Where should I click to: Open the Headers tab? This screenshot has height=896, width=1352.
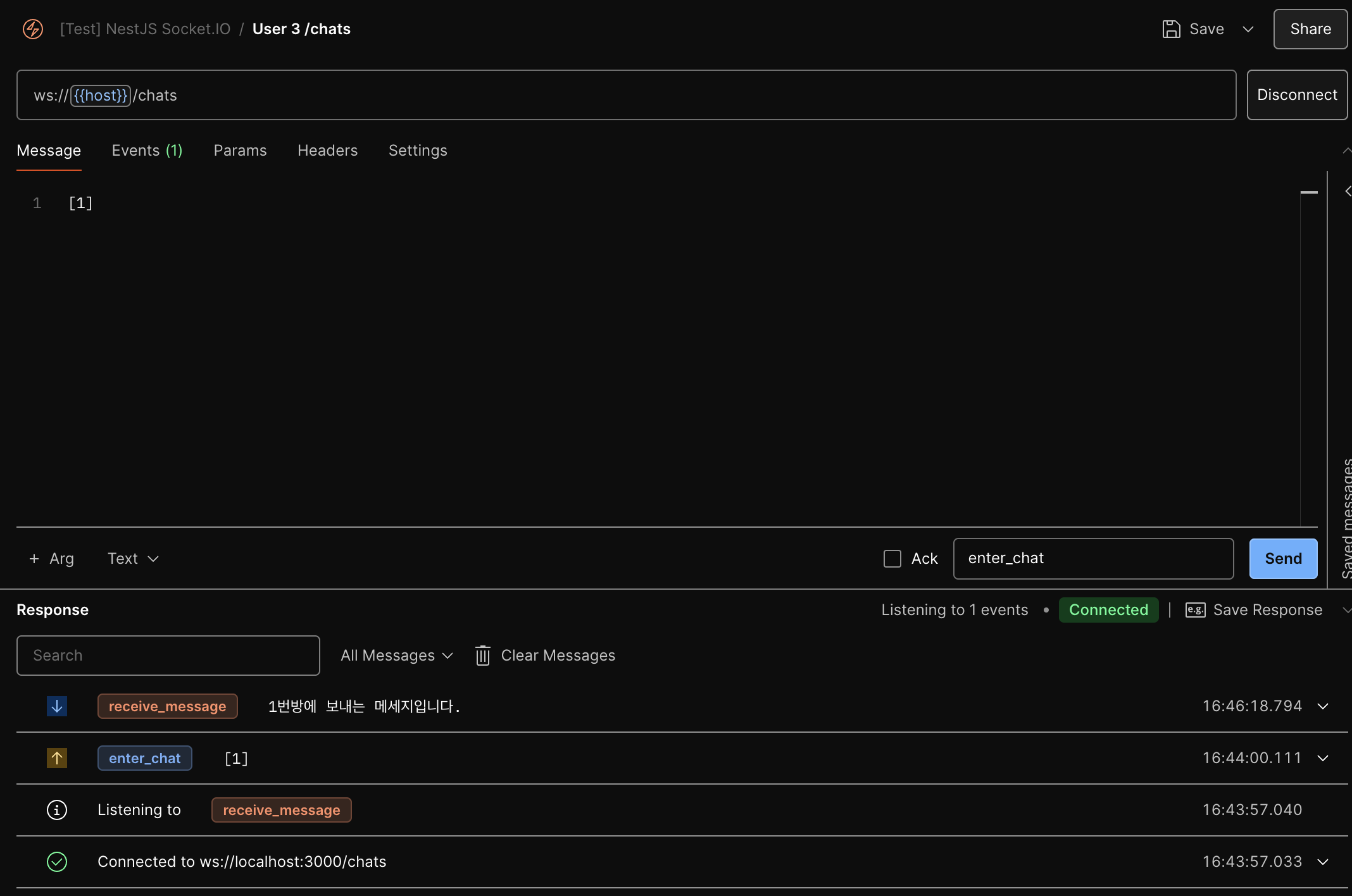(327, 151)
